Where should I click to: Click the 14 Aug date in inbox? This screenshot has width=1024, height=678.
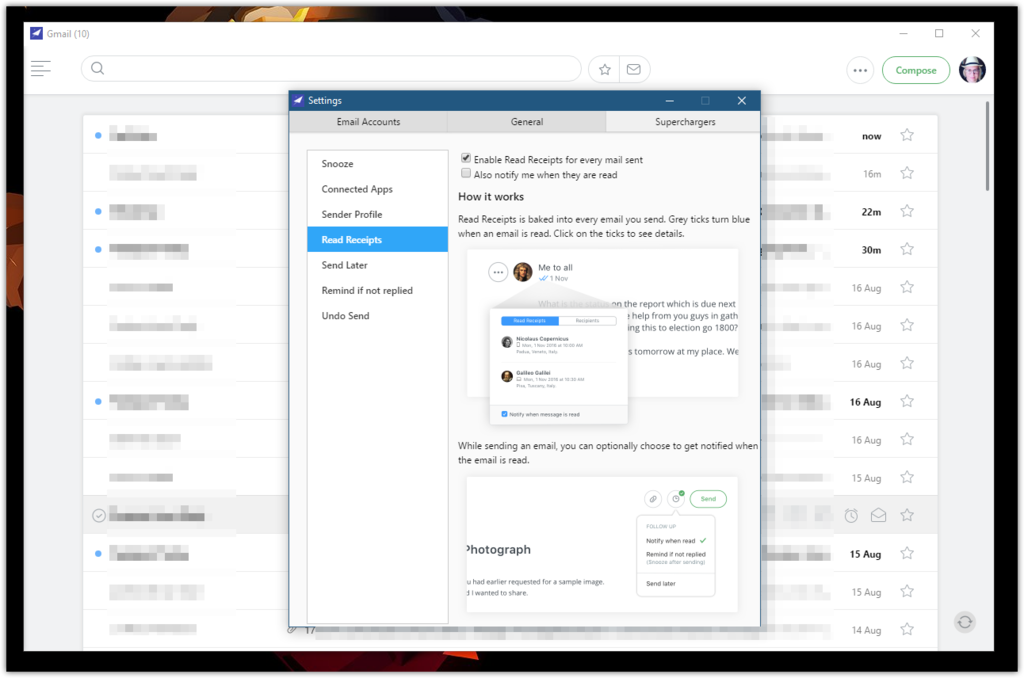coord(866,630)
